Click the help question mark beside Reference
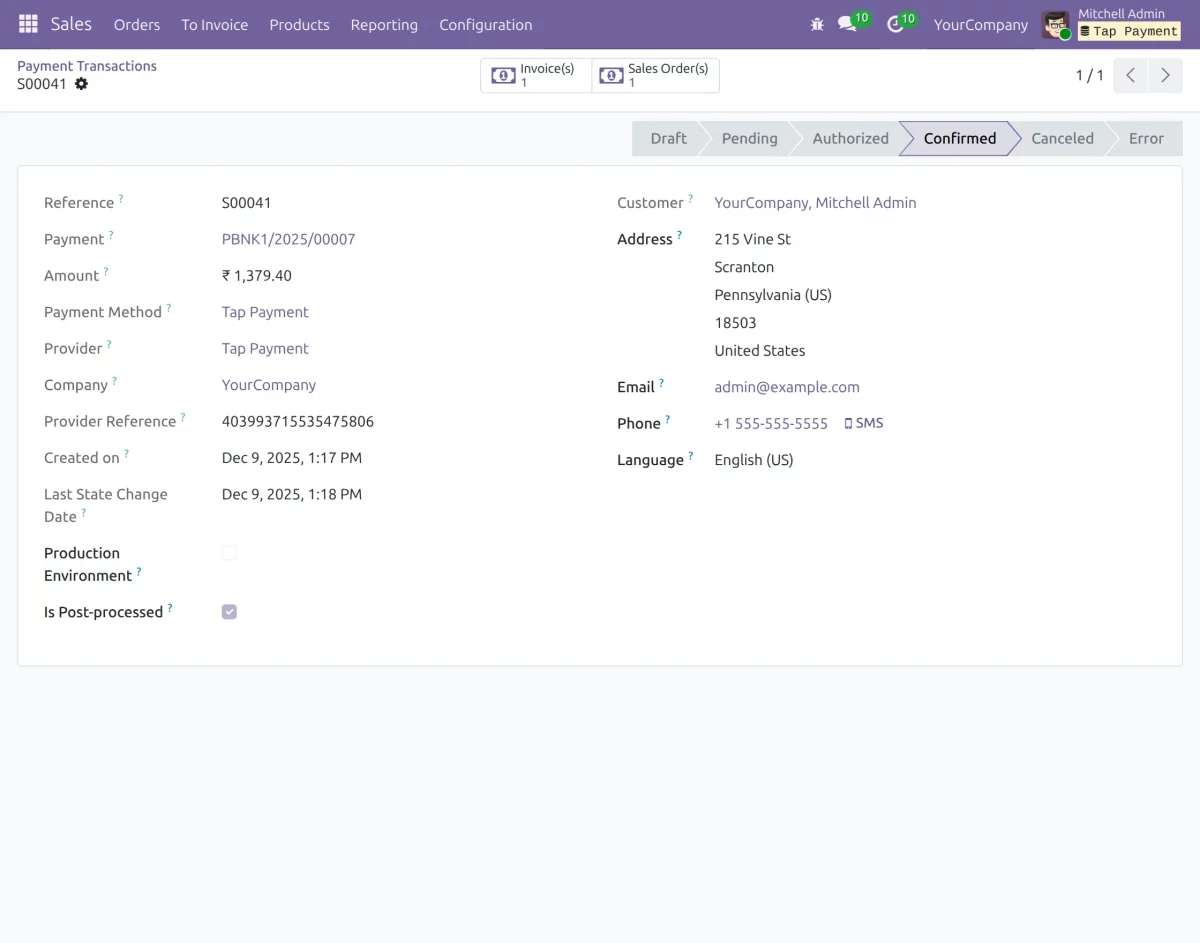1200x943 pixels. (122, 197)
